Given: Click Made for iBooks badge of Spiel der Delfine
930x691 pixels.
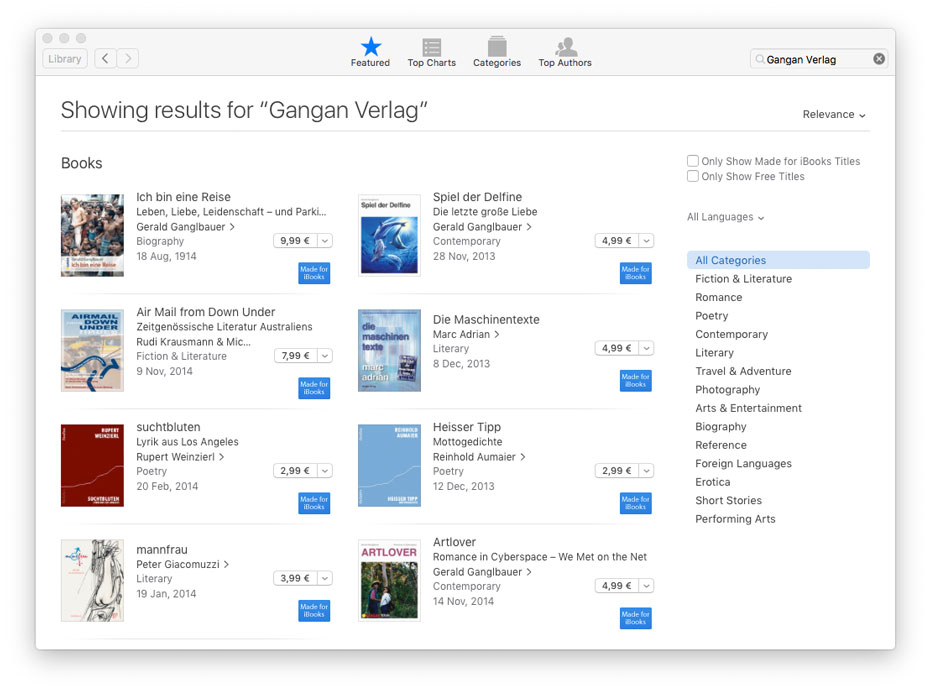Looking at the screenshot, I should tap(635, 273).
